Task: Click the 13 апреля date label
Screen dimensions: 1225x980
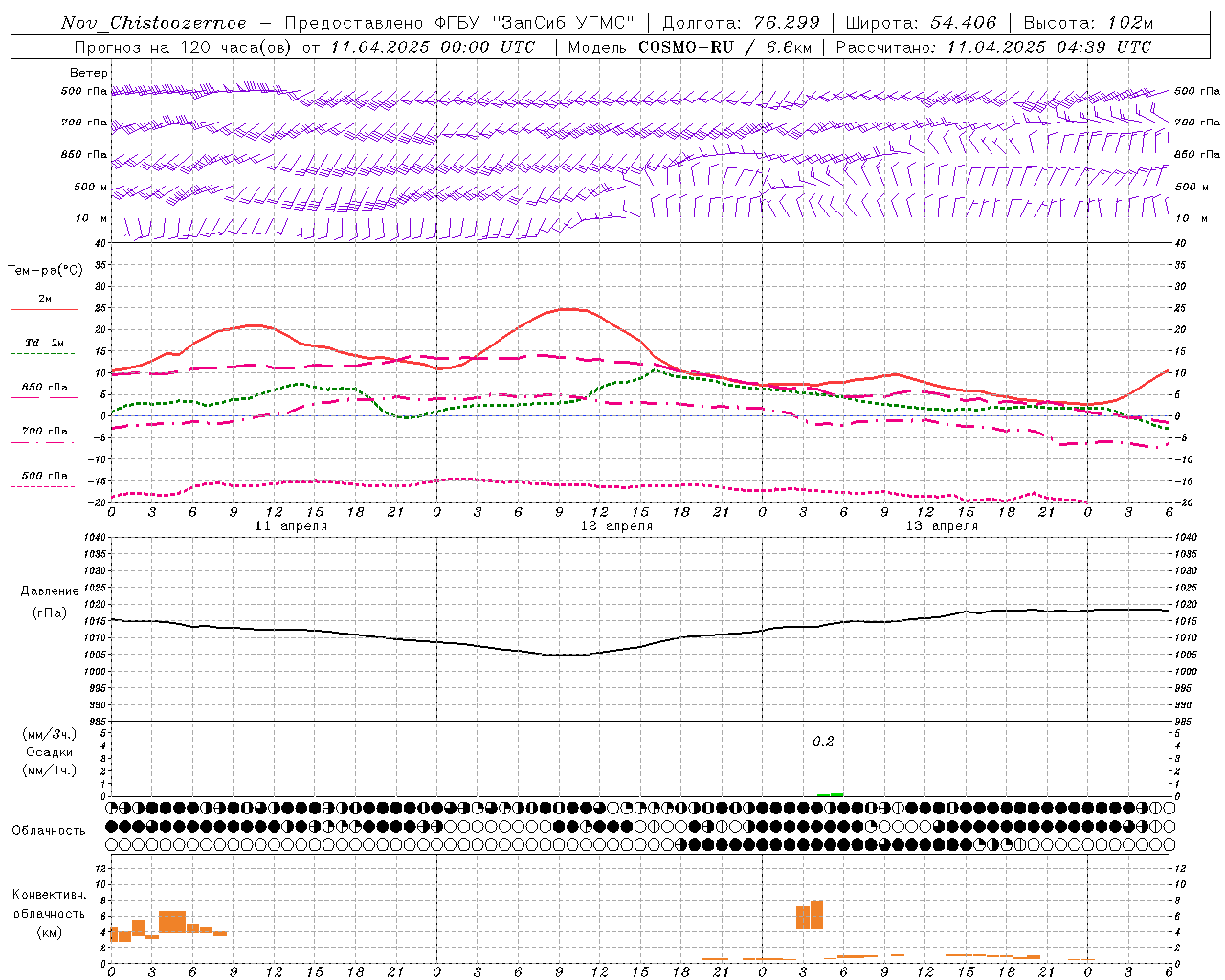Action: (942, 526)
